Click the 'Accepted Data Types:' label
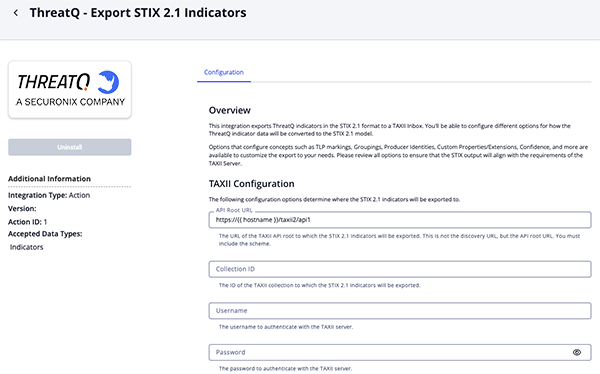The width and height of the screenshot is (600, 374). point(45,234)
